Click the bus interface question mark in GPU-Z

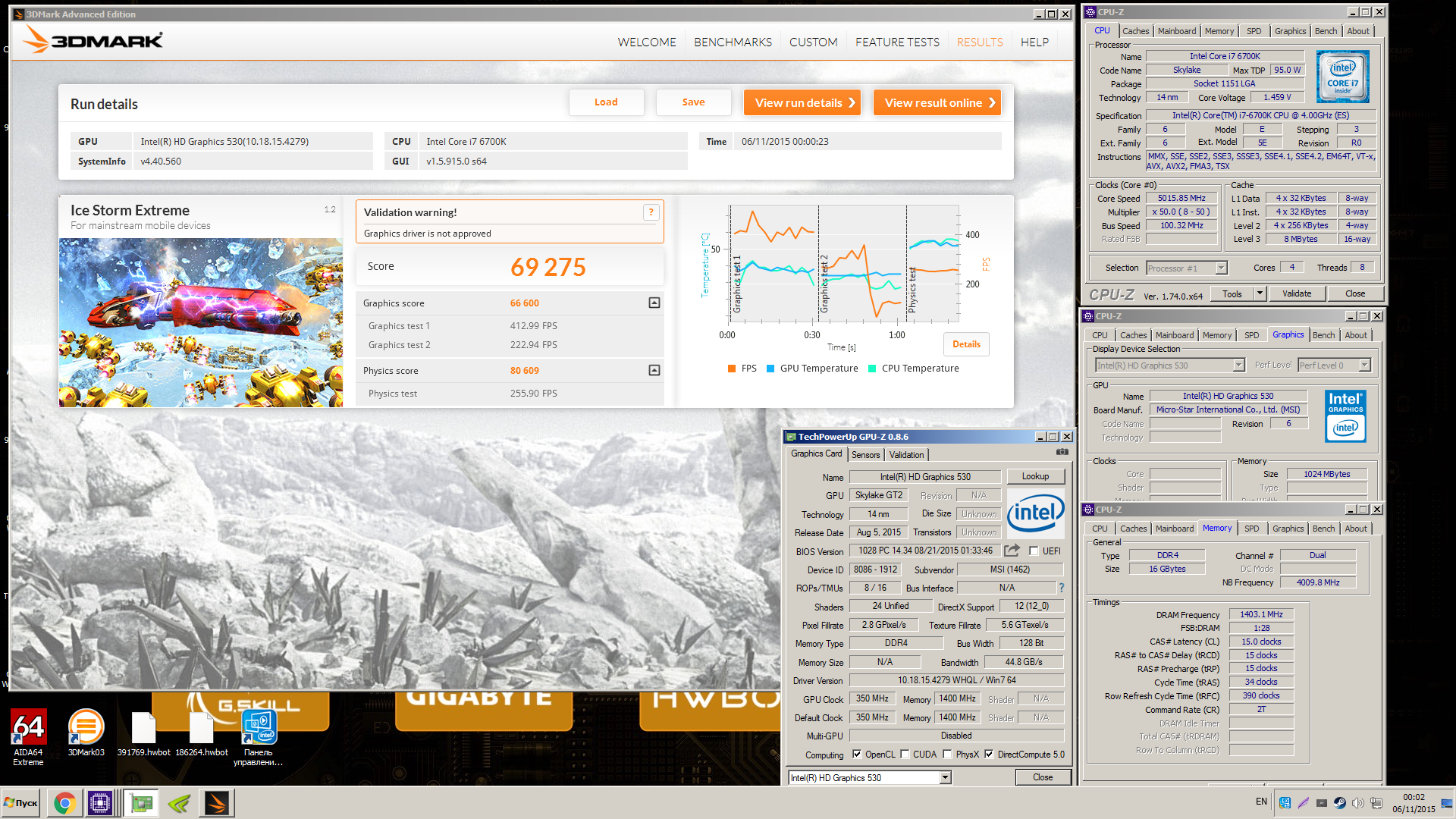[x=1062, y=588]
